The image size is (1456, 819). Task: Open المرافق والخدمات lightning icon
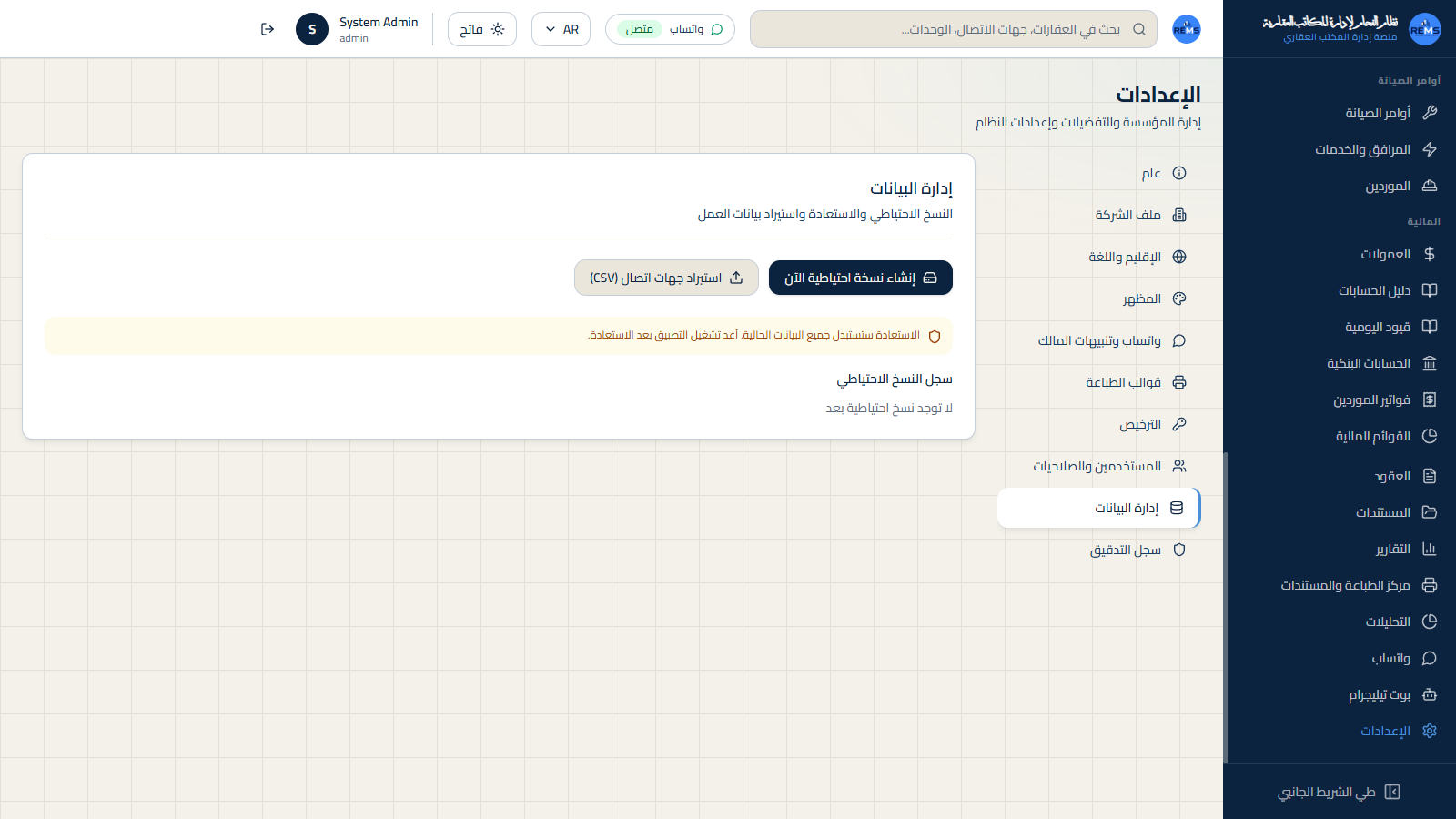[1430, 149]
